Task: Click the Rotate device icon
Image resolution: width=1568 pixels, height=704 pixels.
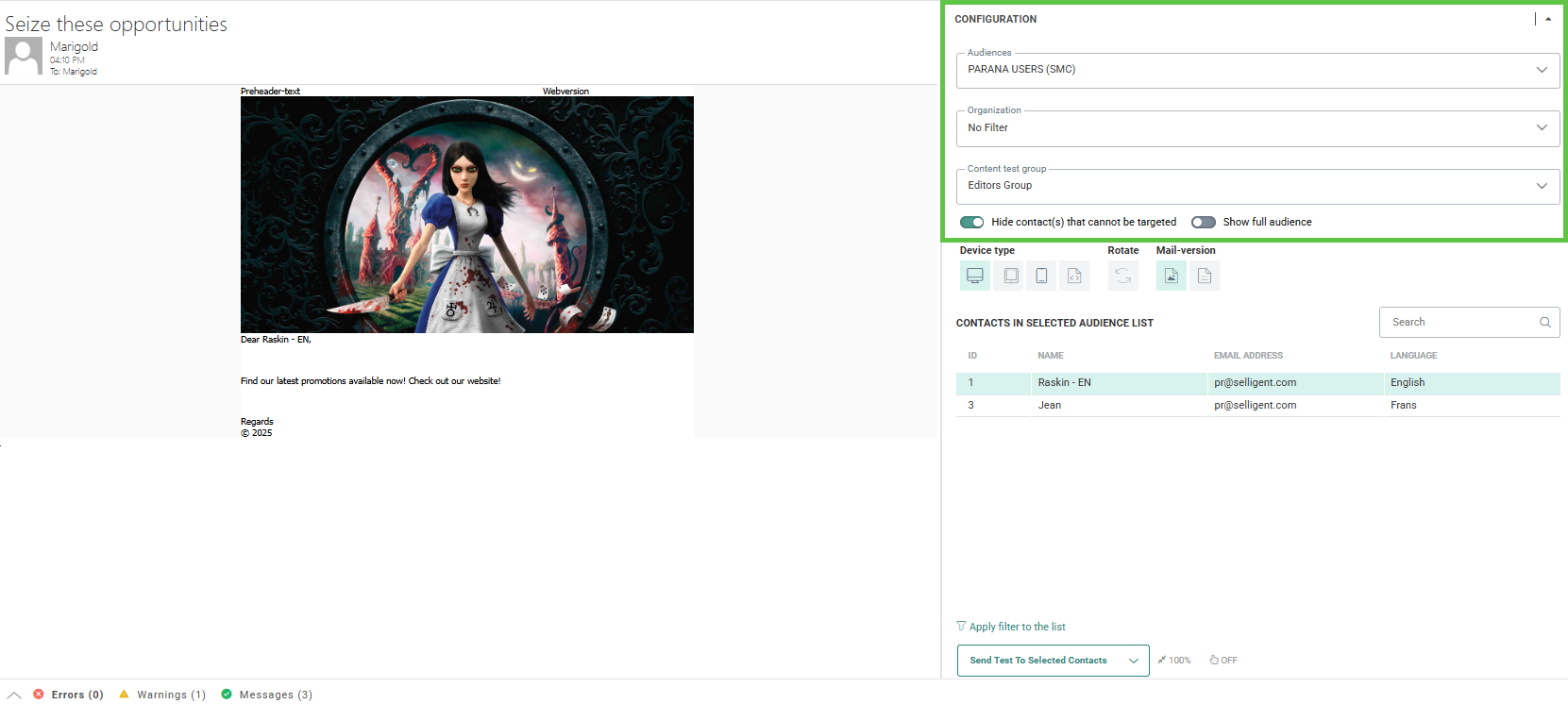Action: 1122,276
